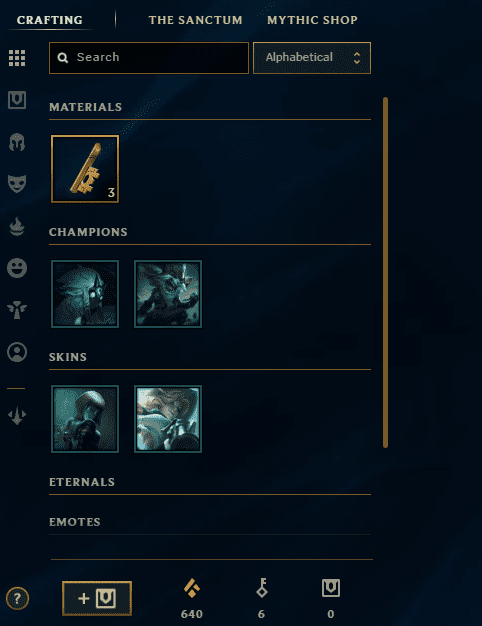Open the help question mark icon
482x626 pixels.
pos(17,598)
